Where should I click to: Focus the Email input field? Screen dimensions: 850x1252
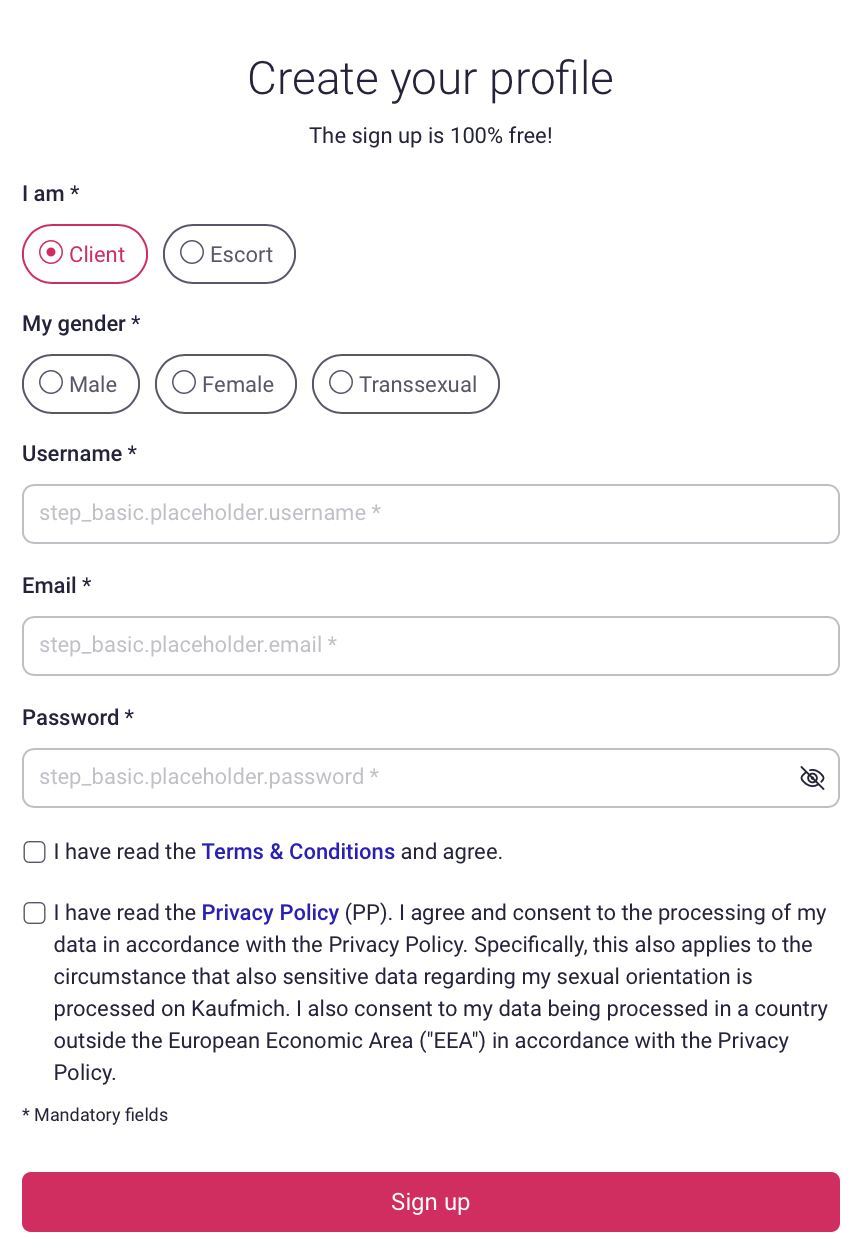pos(431,646)
